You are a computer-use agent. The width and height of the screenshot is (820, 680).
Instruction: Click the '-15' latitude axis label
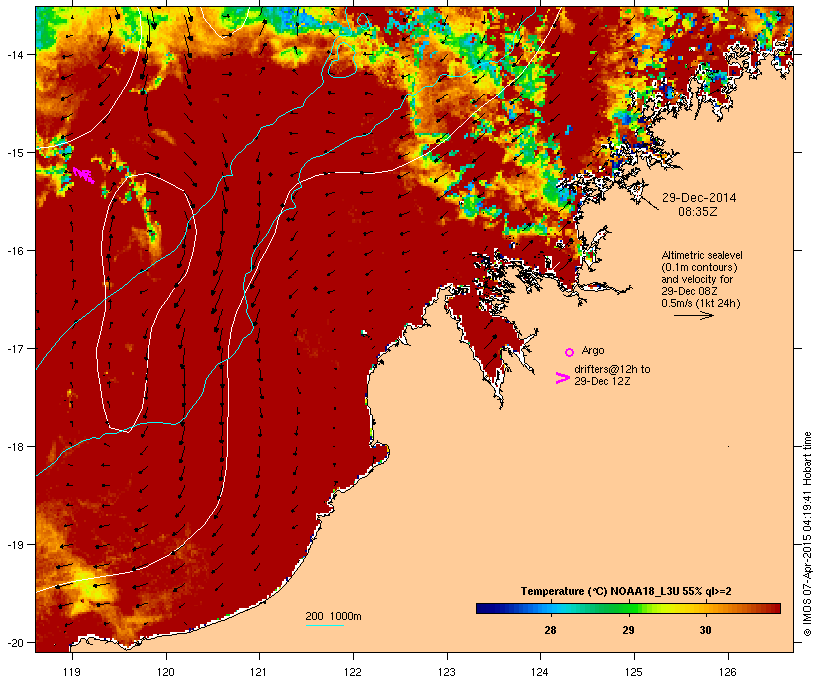14,153
